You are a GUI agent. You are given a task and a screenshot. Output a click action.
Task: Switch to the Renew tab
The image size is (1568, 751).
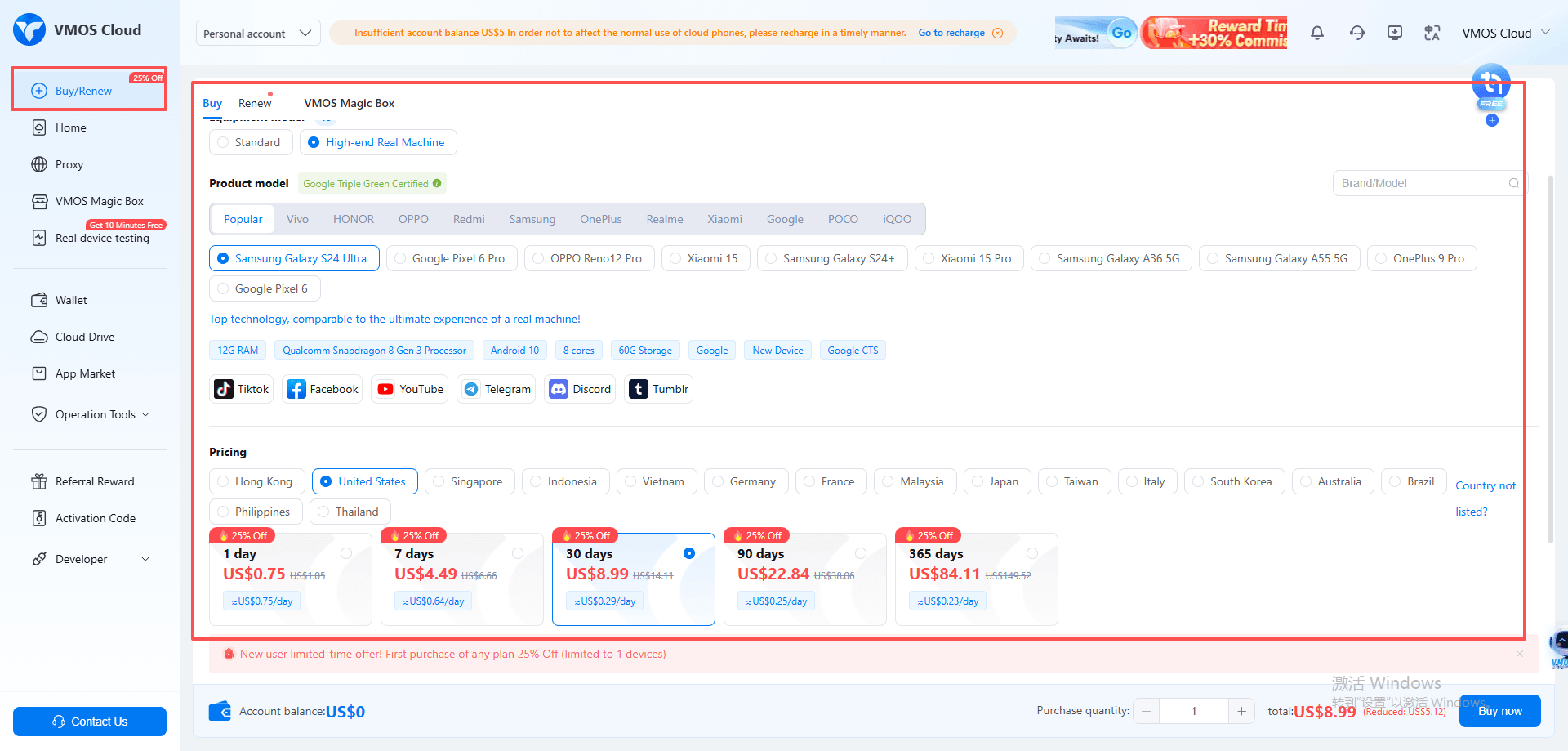(255, 103)
